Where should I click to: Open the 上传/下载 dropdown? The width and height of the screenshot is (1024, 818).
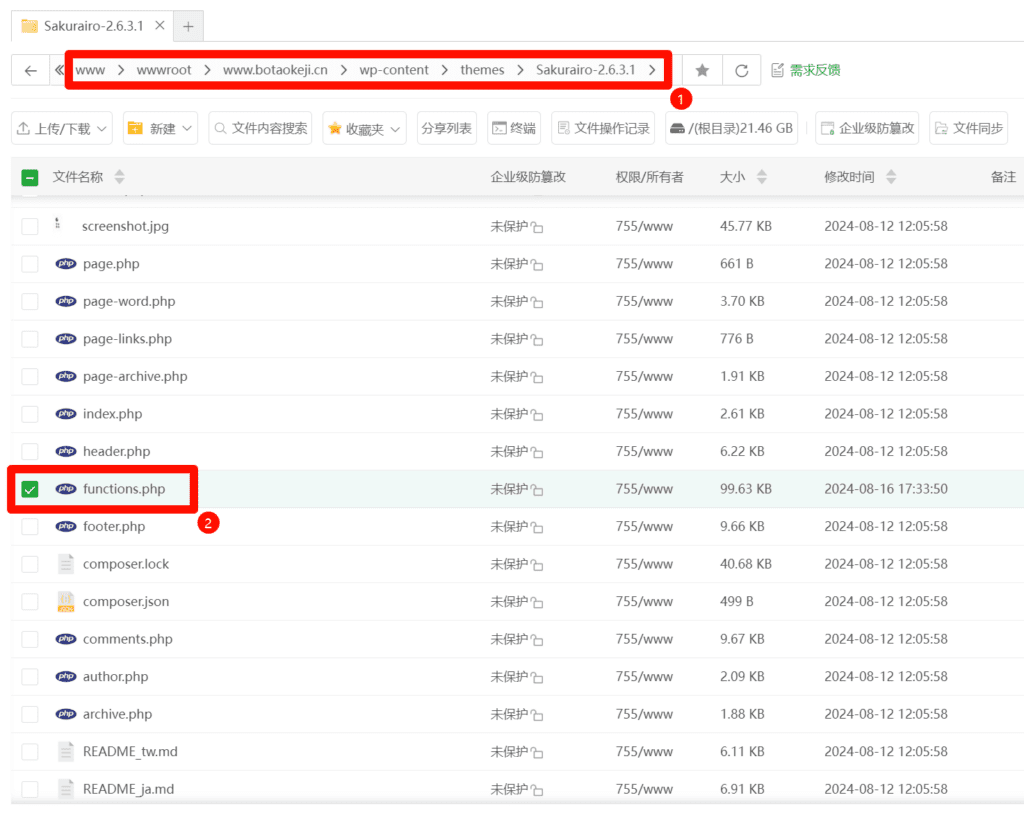[x=61, y=127]
